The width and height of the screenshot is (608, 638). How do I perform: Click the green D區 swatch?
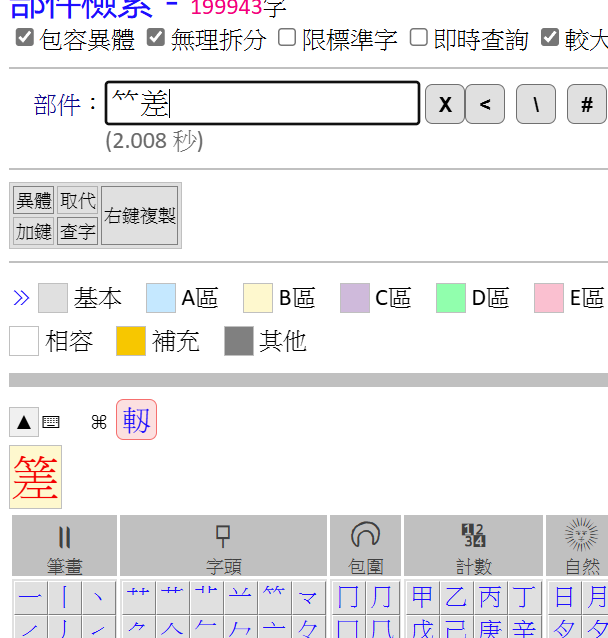pyautogui.click(x=451, y=298)
